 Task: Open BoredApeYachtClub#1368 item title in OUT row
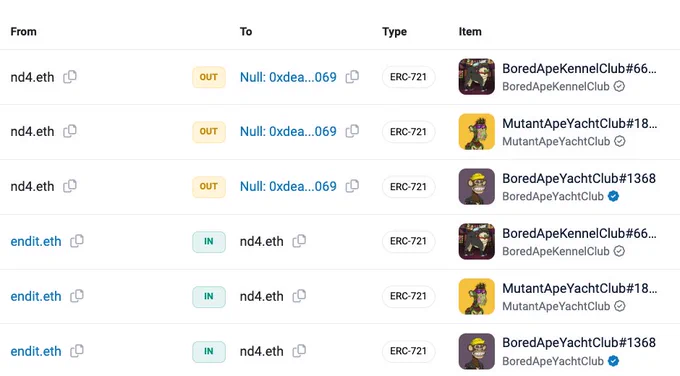tap(579, 179)
